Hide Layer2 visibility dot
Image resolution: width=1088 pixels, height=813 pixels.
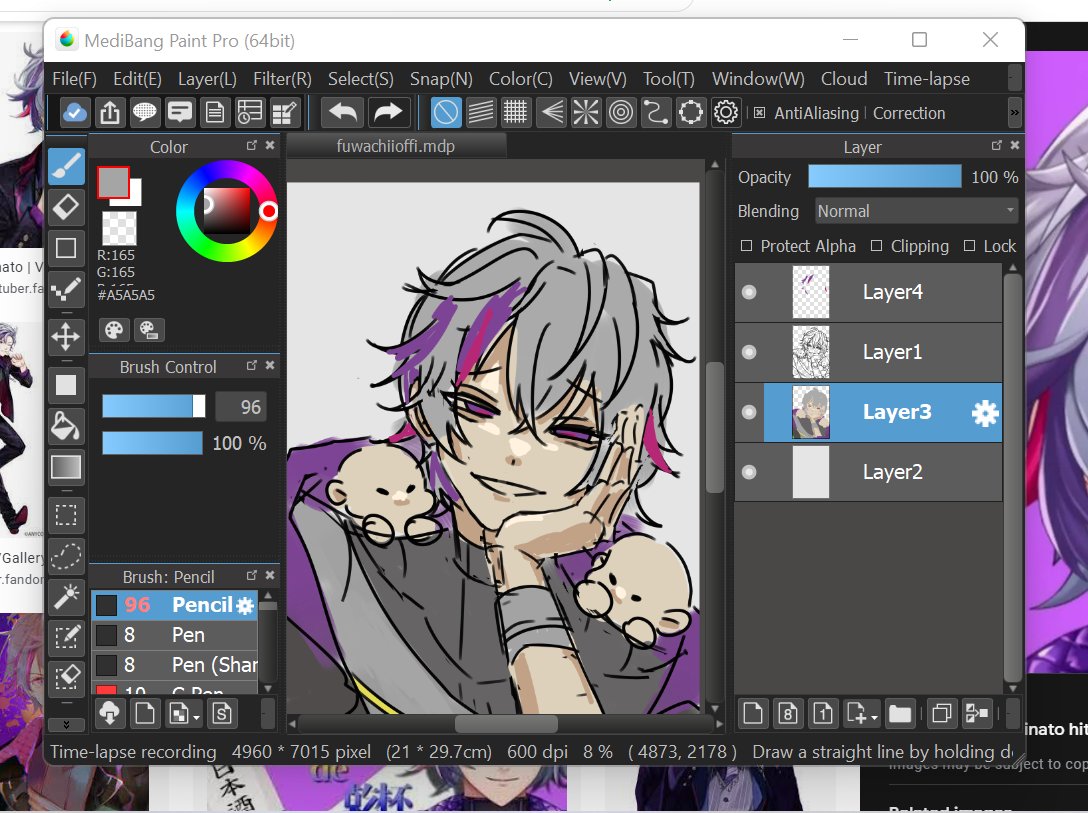749,472
